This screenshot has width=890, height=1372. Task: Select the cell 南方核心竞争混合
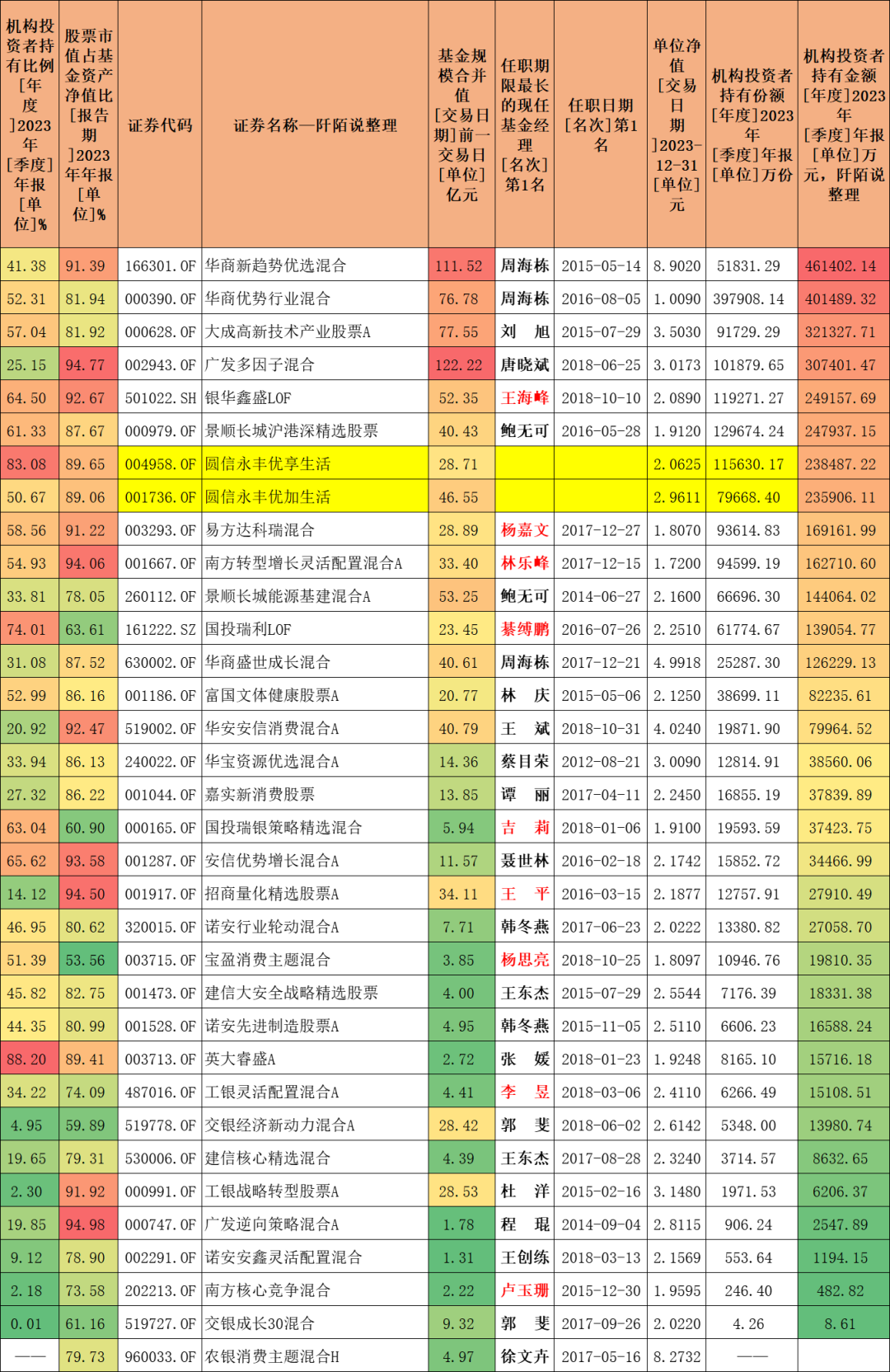(x=315, y=1290)
